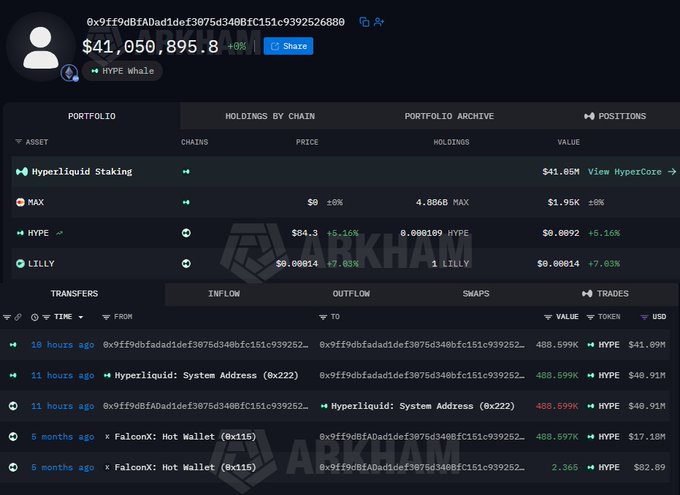
Task: Click the transaction link chain icon in header
Action: [x=18, y=317]
